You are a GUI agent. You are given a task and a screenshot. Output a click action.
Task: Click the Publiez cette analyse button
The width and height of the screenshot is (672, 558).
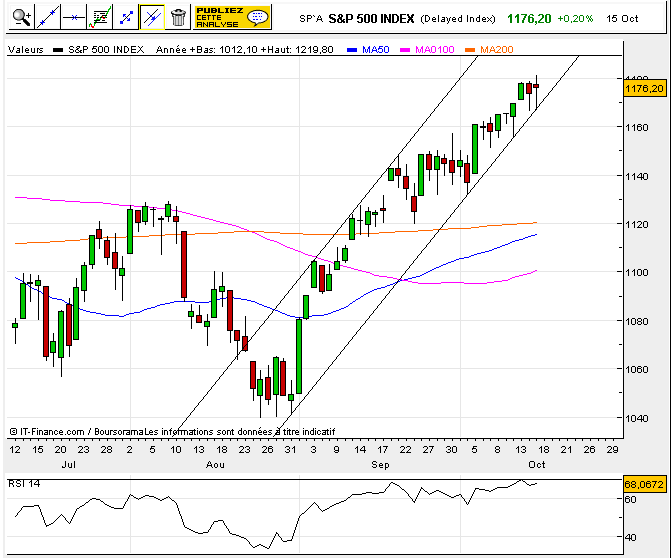(x=232, y=17)
